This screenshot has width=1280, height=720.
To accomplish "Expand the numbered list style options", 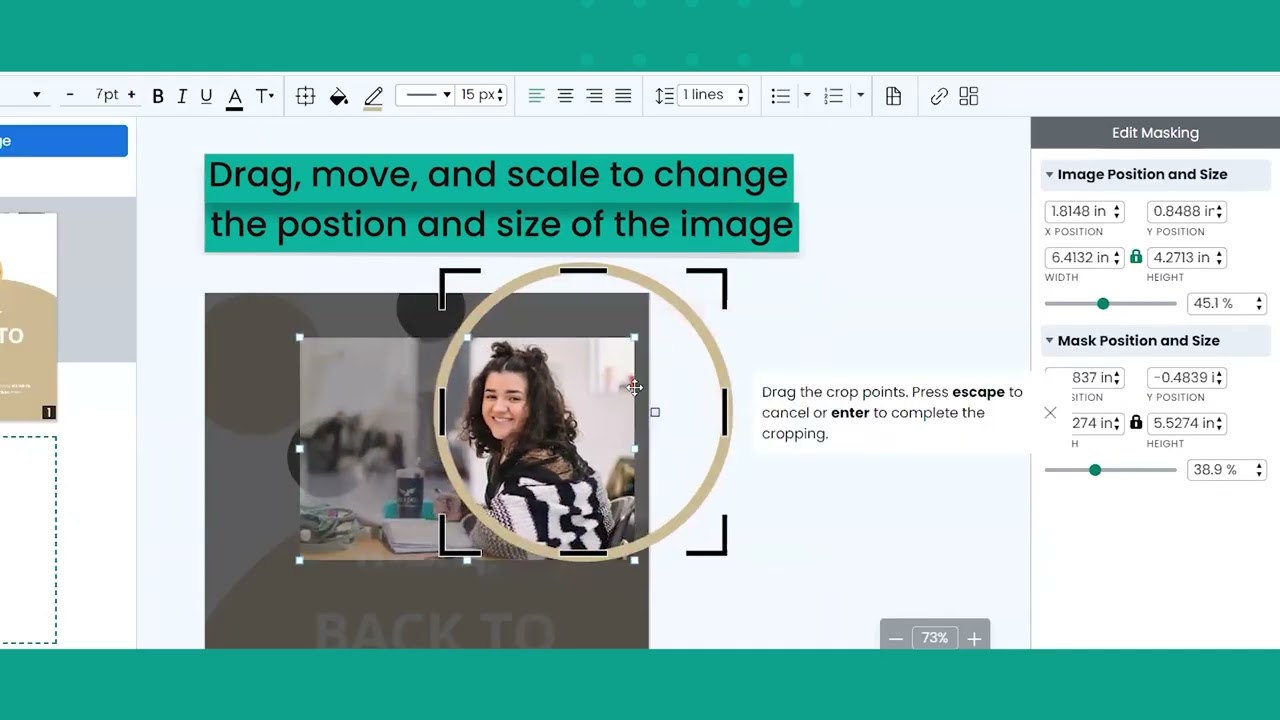I will pos(860,96).
